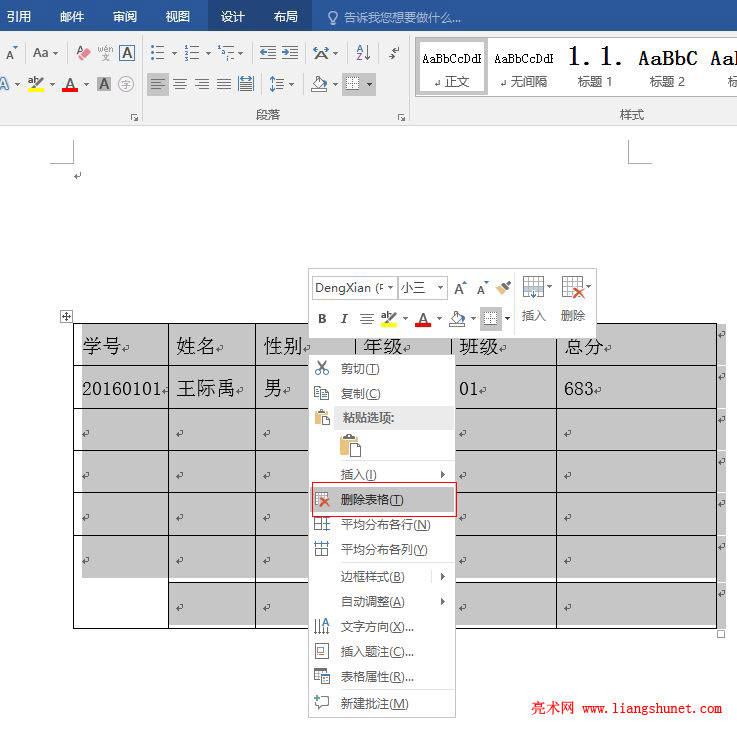Click mini toolbar font color icon
This screenshot has height=731, width=737.
point(423,319)
